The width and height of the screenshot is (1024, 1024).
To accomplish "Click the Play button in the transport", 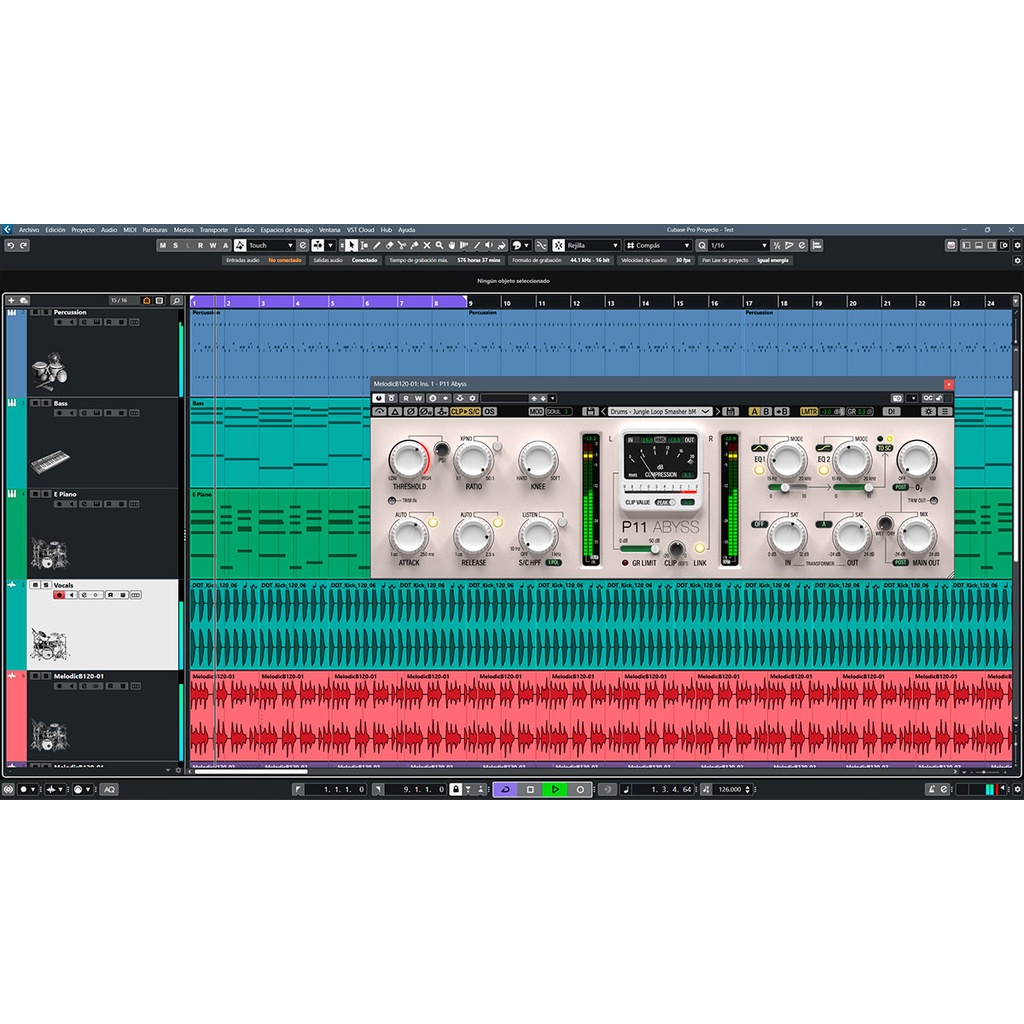I will coord(555,789).
